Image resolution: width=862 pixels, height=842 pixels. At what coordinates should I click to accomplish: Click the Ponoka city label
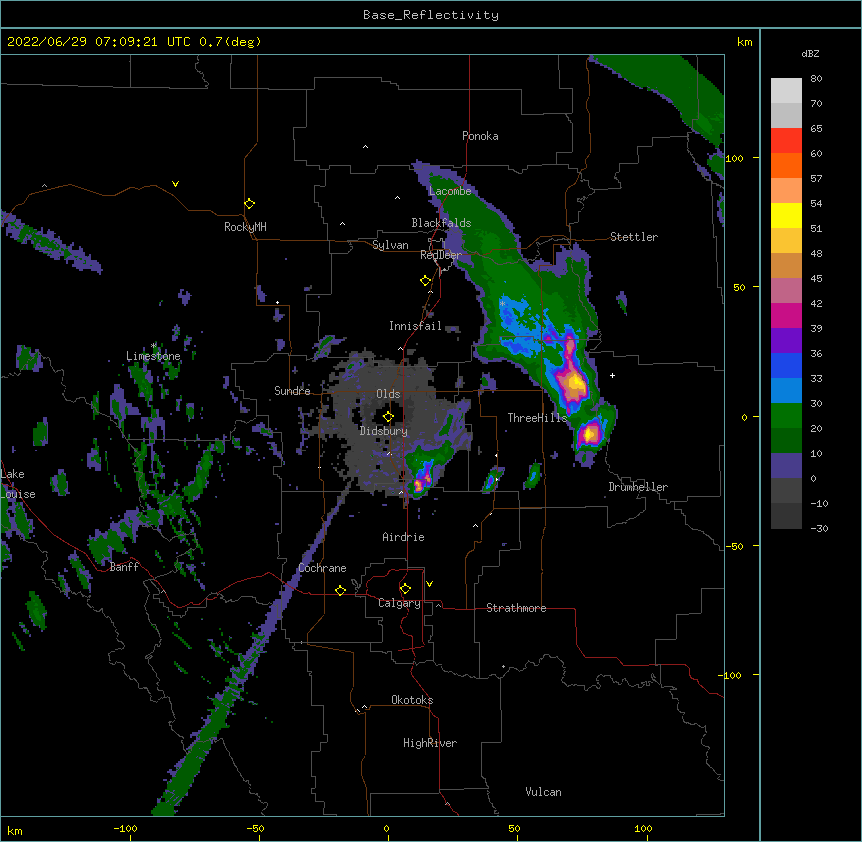(480, 136)
